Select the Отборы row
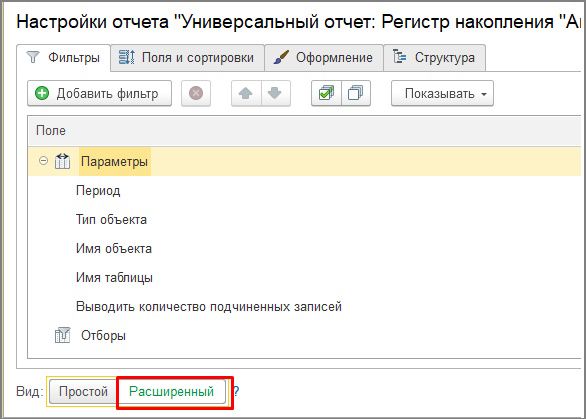The image size is (586, 419). pos(305,336)
